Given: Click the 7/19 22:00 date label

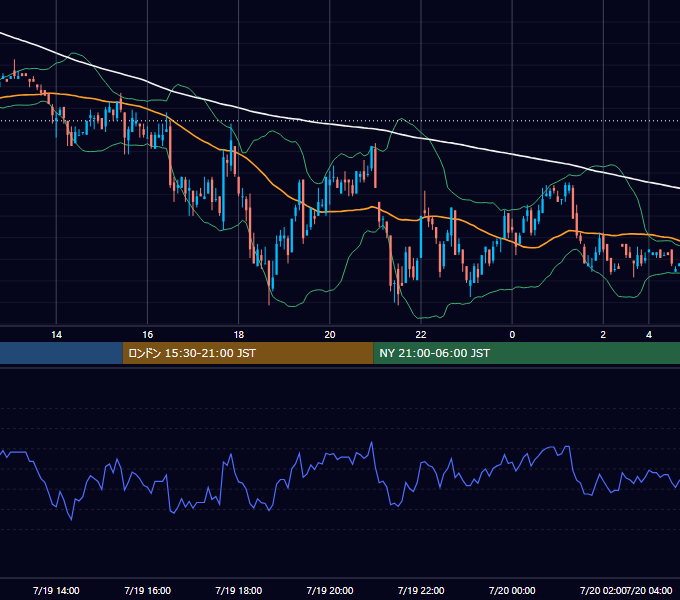Looking at the screenshot, I should 421,590.
